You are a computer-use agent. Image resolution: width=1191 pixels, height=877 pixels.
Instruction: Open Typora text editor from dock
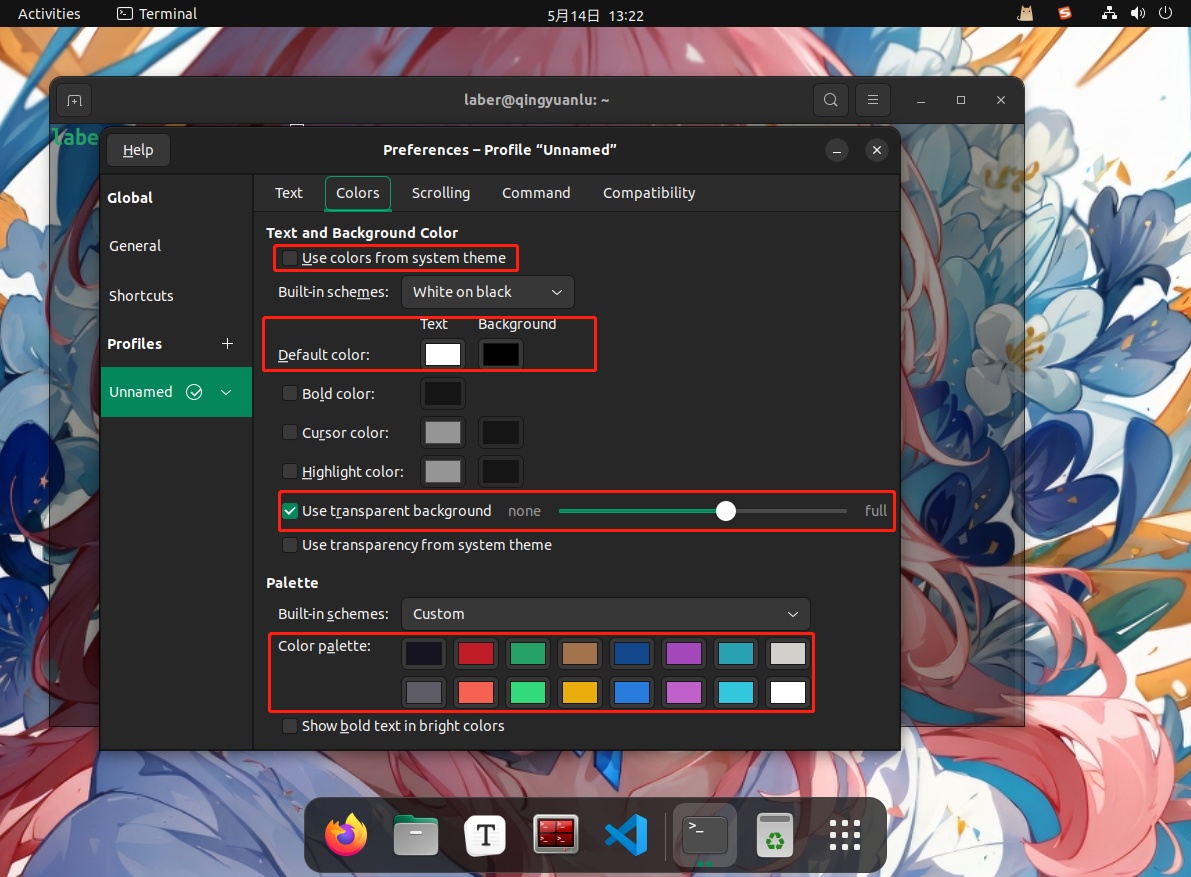click(x=485, y=834)
